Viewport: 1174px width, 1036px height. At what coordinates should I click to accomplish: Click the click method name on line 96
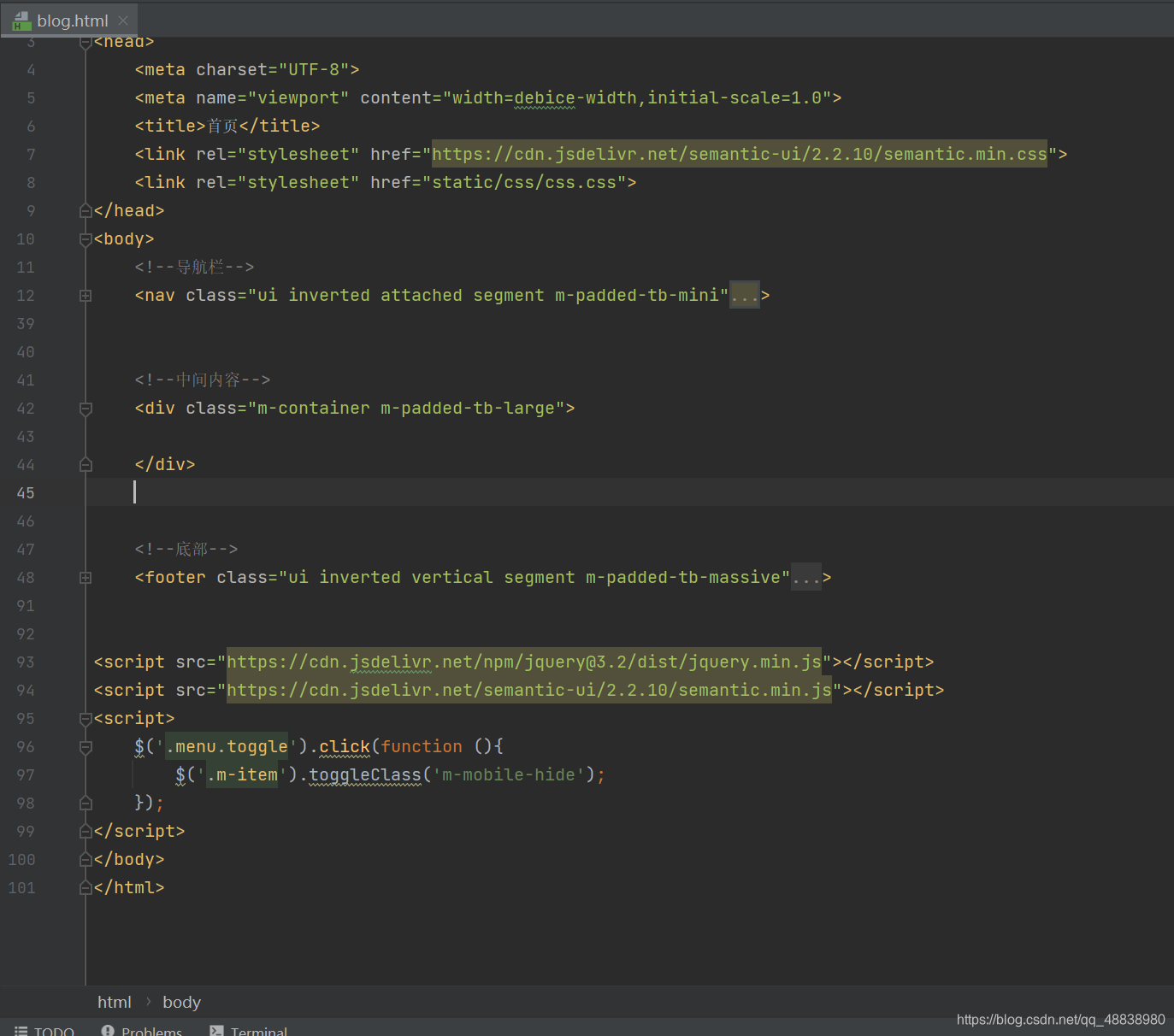(x=345, y=746)
